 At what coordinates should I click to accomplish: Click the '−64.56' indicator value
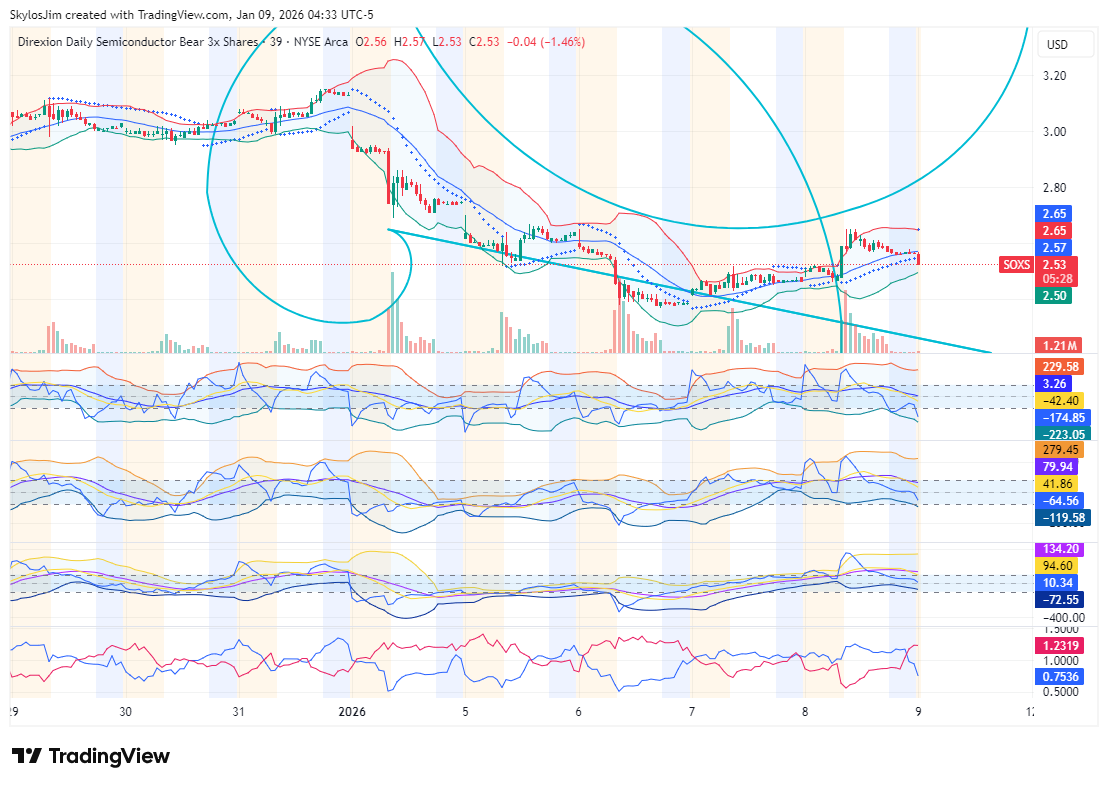[x=1059, y=501]
